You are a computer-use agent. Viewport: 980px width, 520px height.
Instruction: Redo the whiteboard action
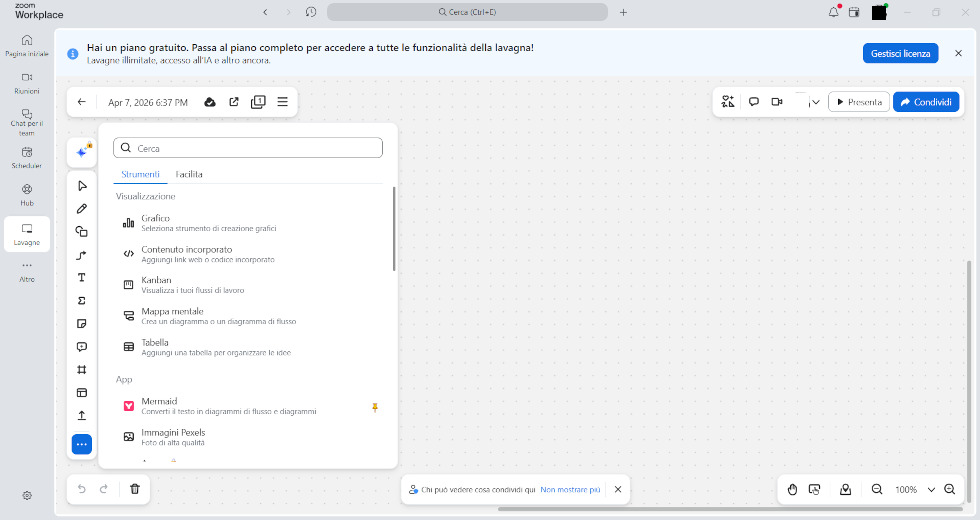click(104, 489)
